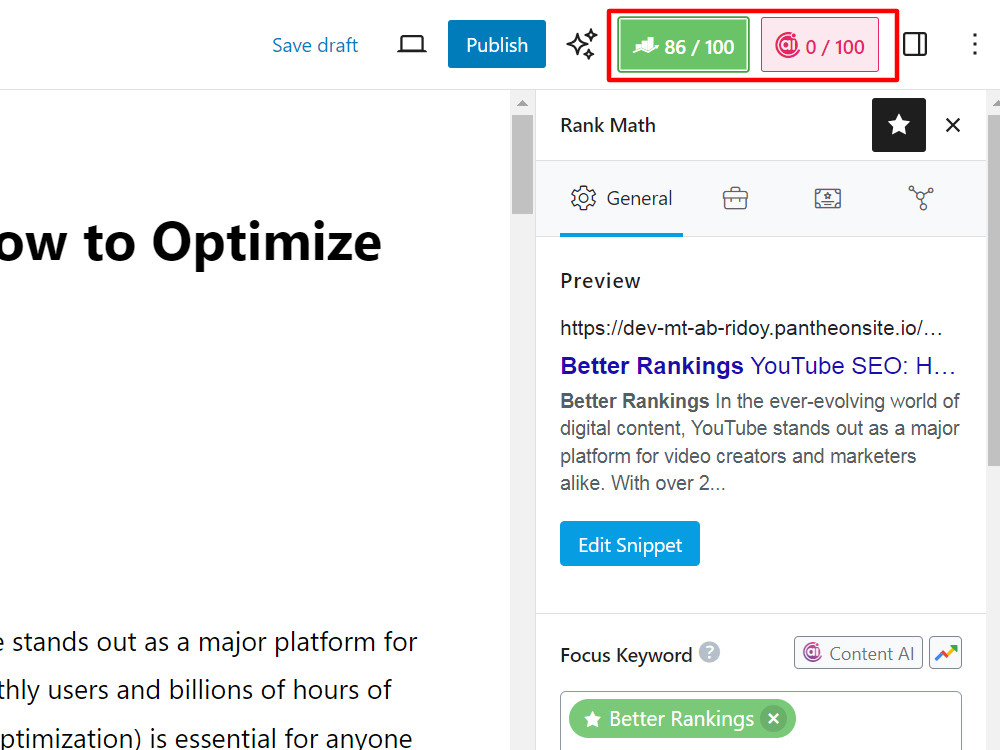Screen dimensions: 1000x750
Task: Click the preview URL text
Action: point(751,328)
